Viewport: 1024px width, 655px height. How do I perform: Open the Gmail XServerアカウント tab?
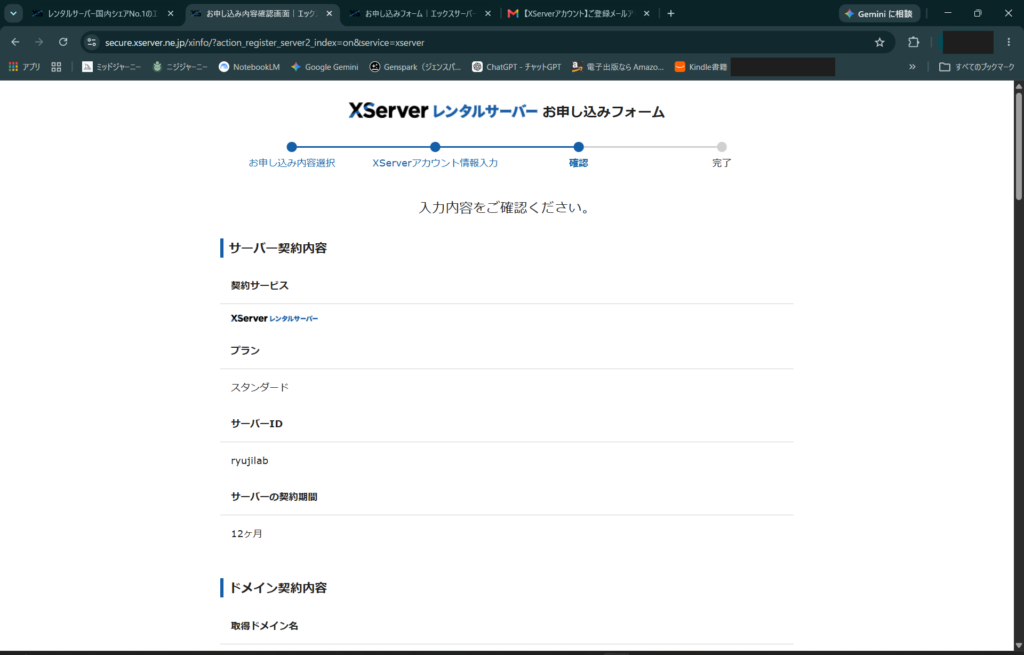pyautogui.click(x=572, y=13)
